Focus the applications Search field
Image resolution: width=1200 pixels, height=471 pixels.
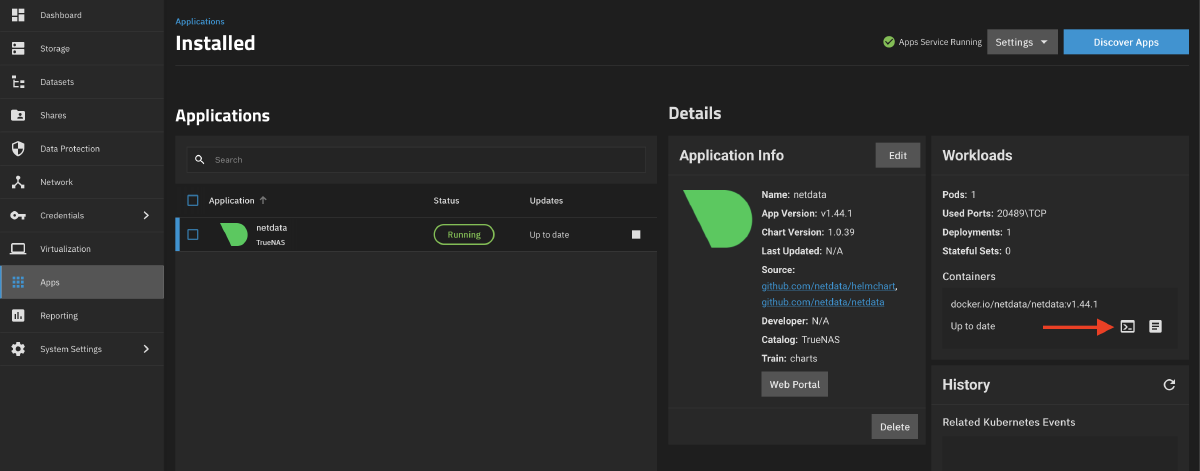tap(416, 160)
